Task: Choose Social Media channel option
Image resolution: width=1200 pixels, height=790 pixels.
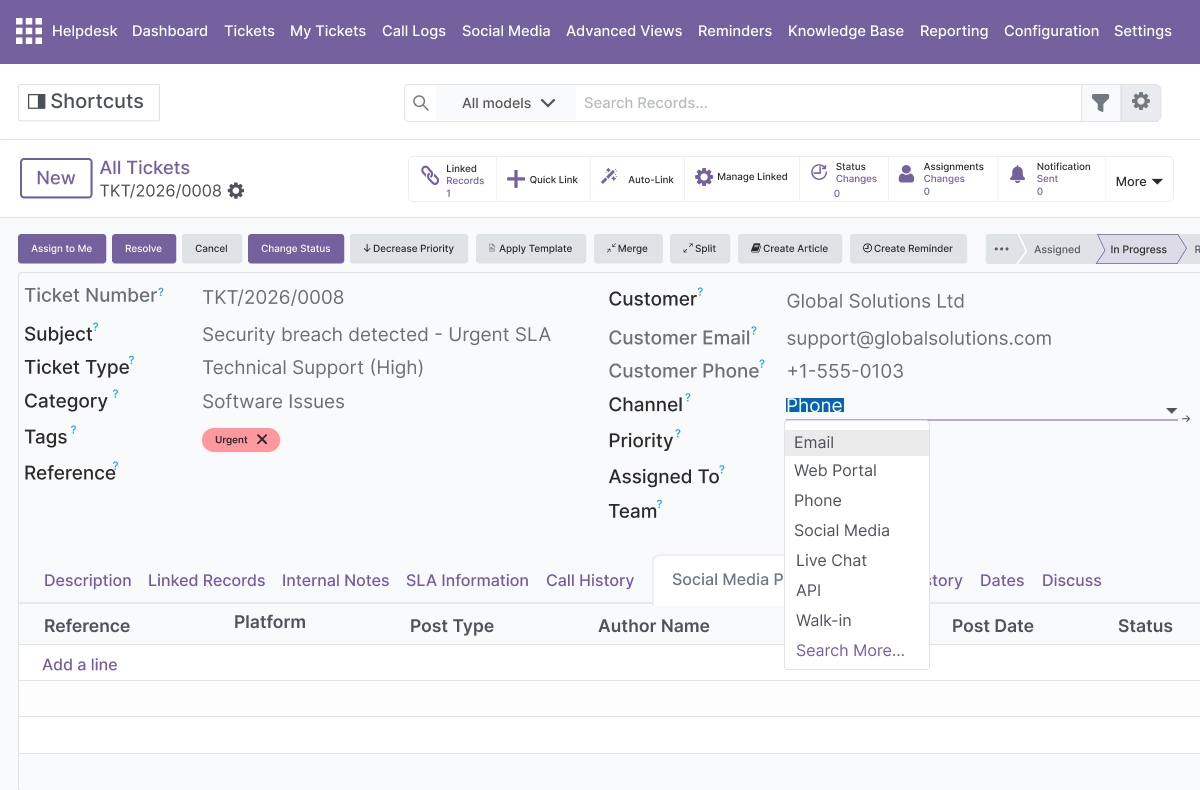Action: pos(857,530)
